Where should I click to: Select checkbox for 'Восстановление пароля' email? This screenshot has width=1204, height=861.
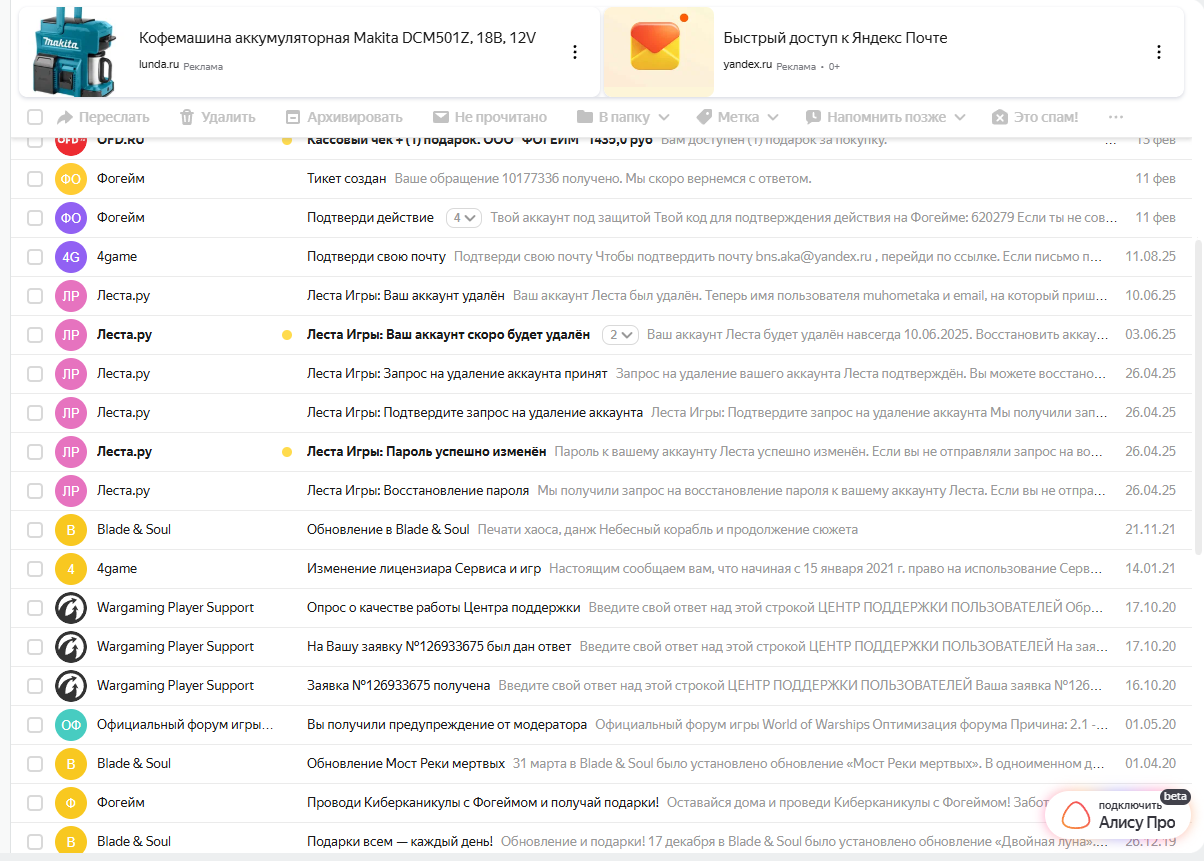(35, 491)
